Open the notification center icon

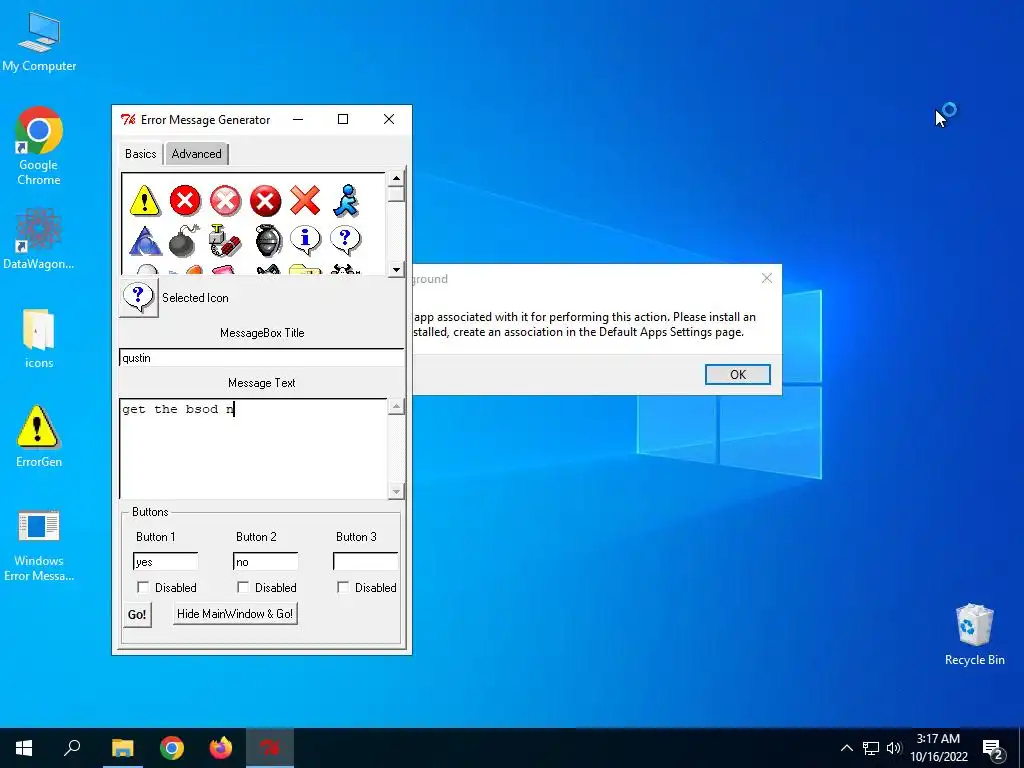click(x=992, y=748)
